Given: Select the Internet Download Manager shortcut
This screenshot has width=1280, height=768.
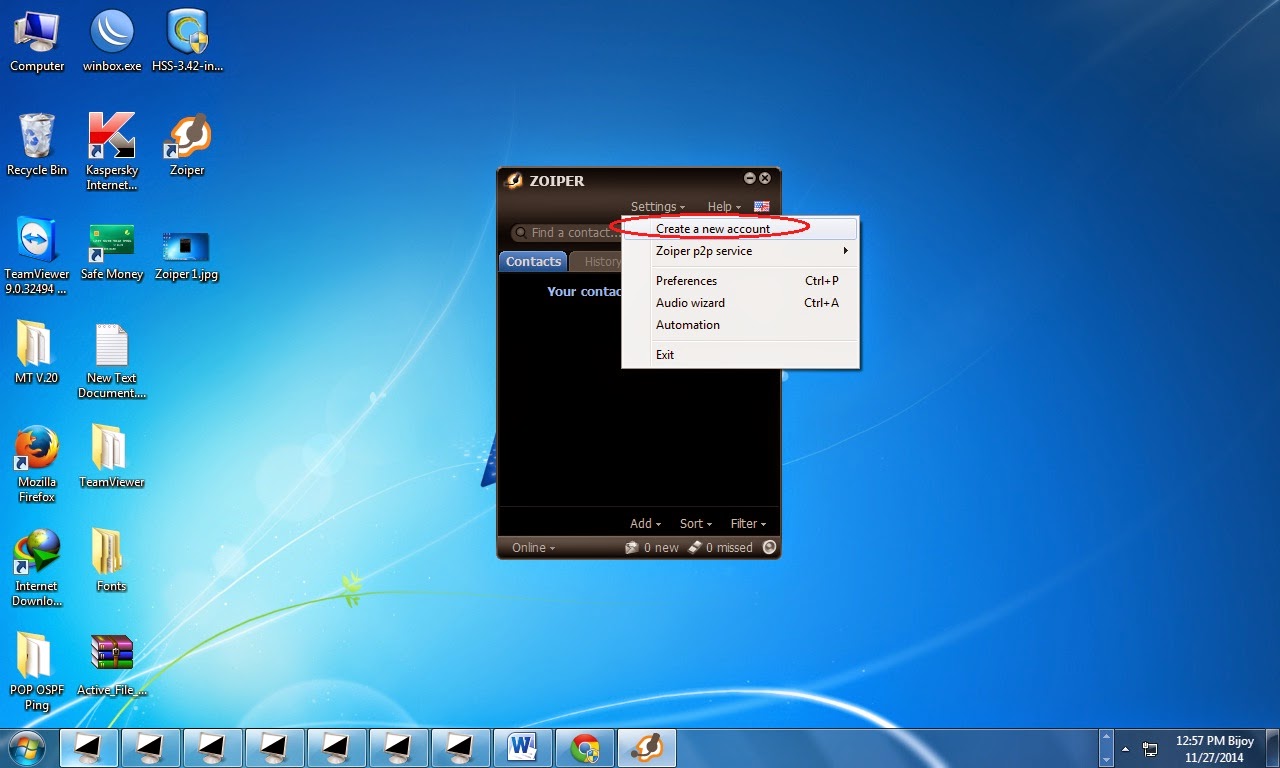Looking at the screenshot, I should click(x=37, y=568).
